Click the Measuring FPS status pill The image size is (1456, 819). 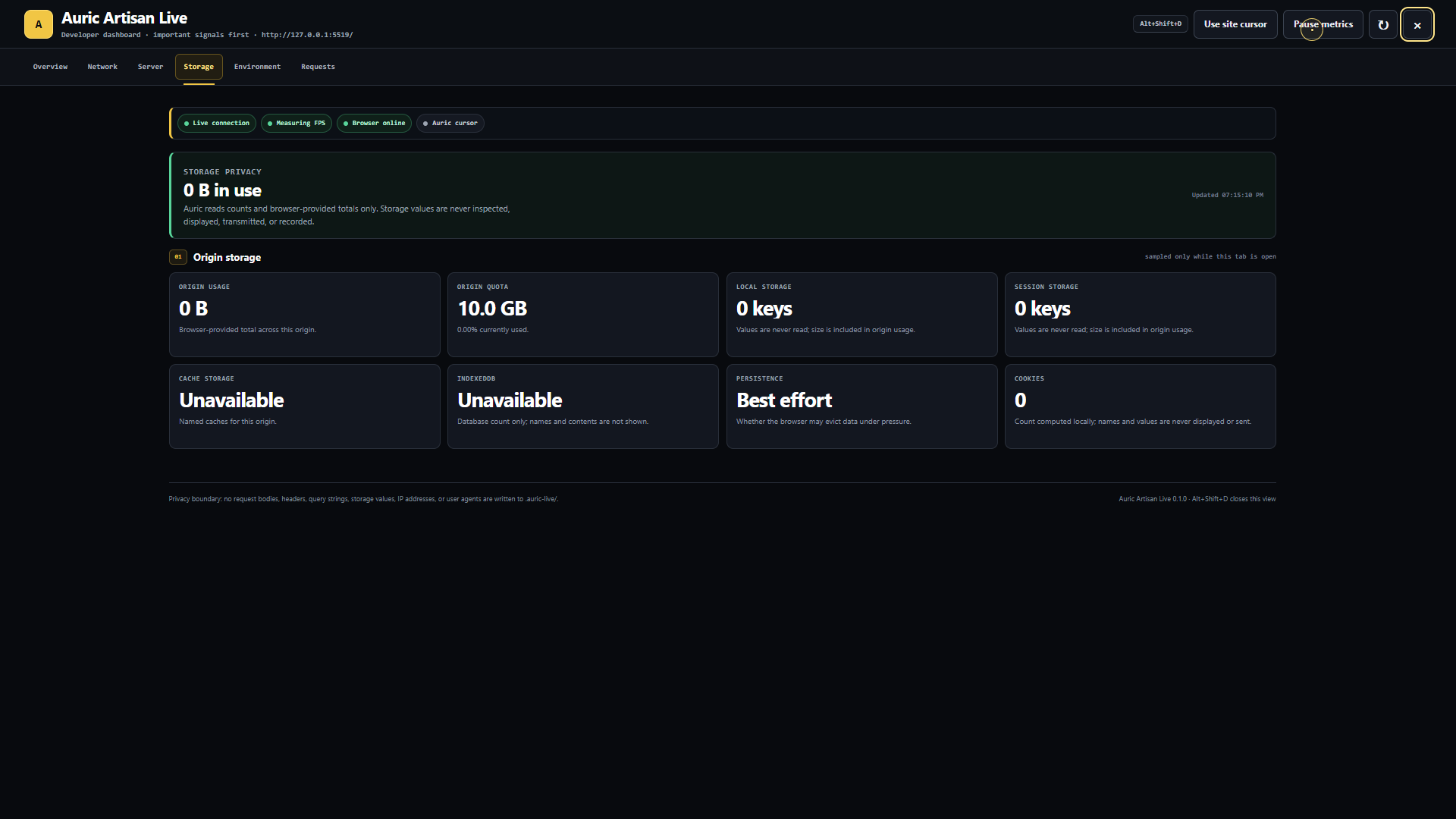[297, 123]
